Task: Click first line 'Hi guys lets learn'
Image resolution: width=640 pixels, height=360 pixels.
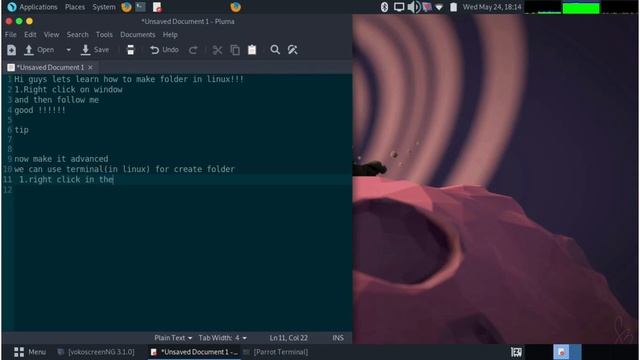Action: click(x=129, y=79)
